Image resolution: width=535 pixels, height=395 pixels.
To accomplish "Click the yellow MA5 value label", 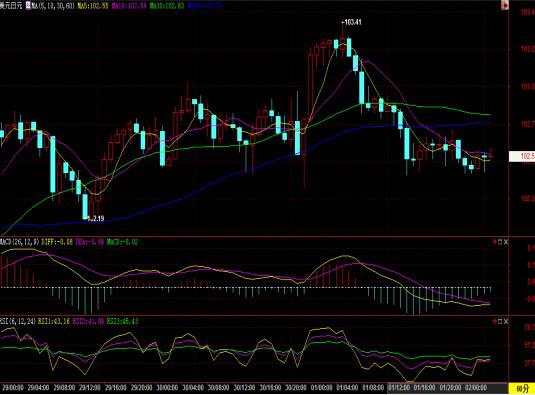I will click(x=93, y=6).
